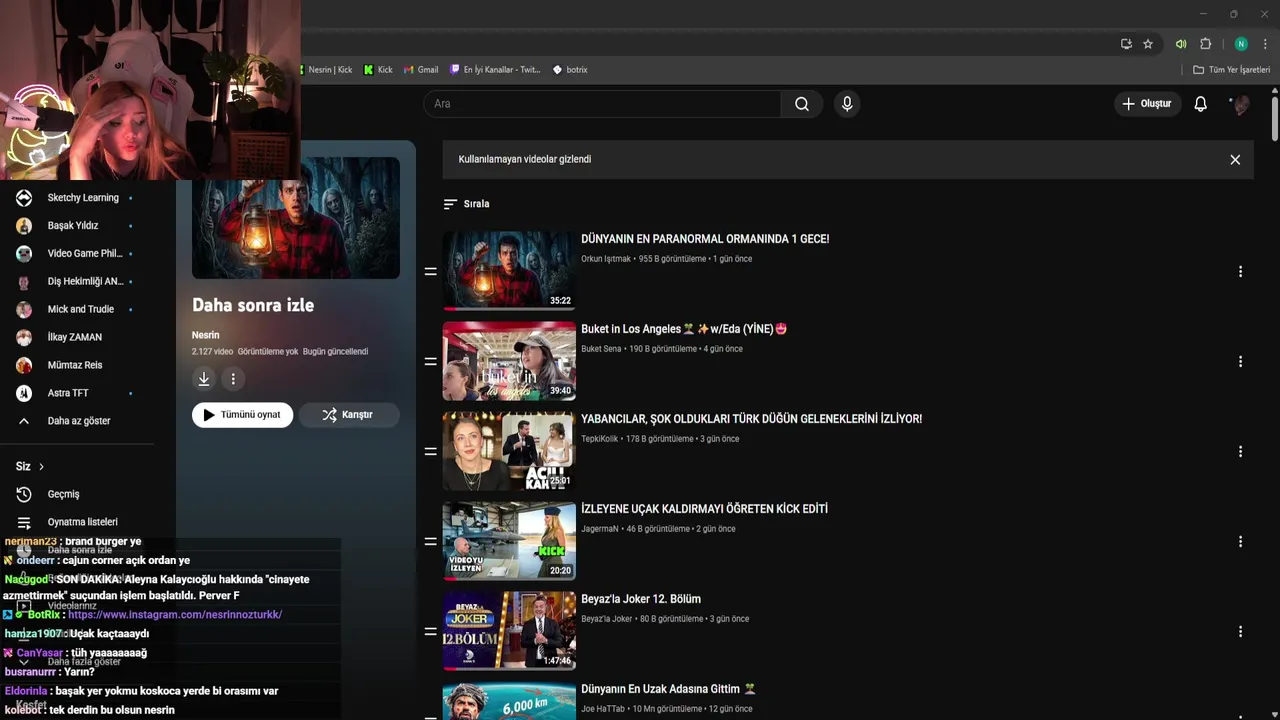1280x720 pixels.
Task: Open the Gmail bookmark
Action: (x=421, y=70)
